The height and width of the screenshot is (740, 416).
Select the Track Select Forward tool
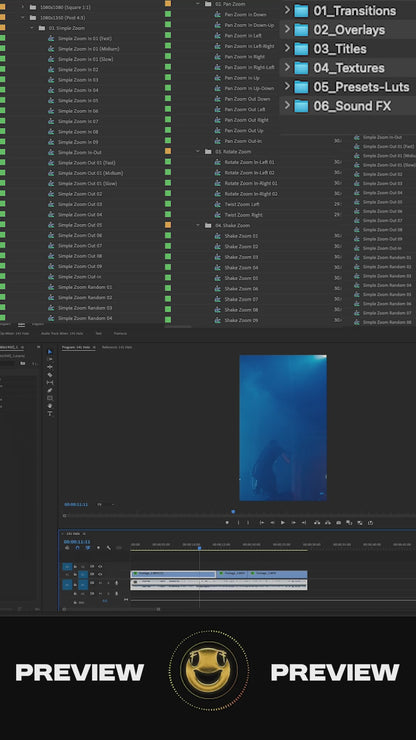click(50, 359)
